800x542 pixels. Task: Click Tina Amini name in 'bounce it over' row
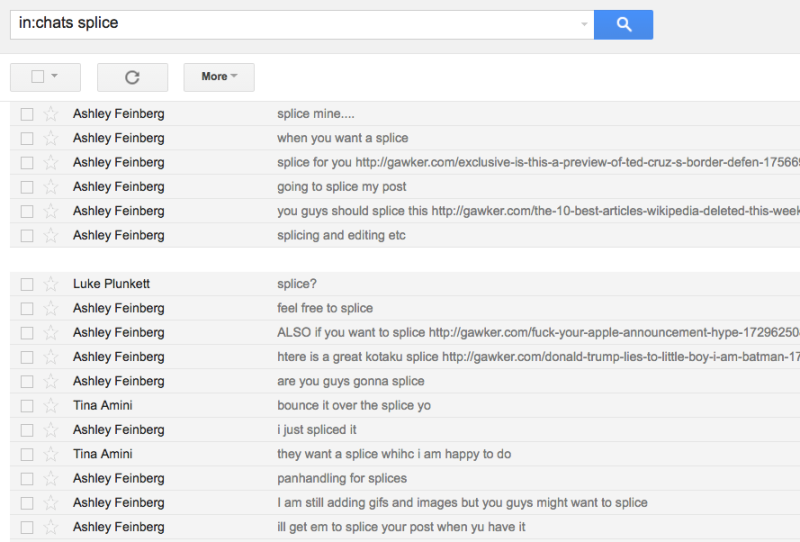click(103, 406)
